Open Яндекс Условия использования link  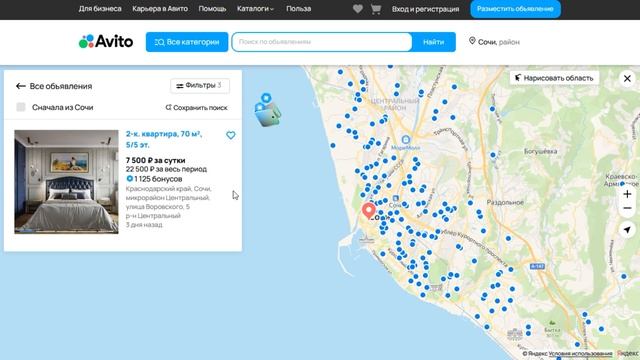click(x=580, y=354)
